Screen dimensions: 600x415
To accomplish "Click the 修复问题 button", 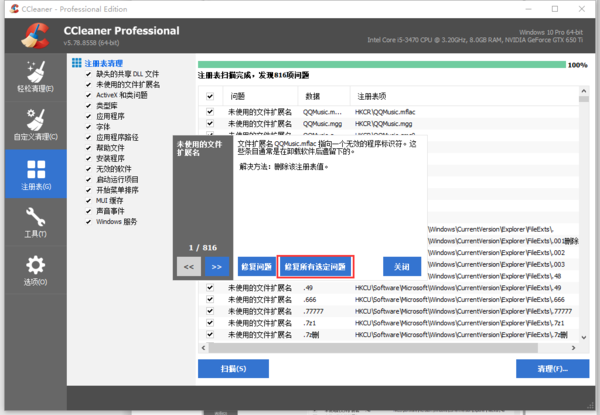I will tap(255, 267).
